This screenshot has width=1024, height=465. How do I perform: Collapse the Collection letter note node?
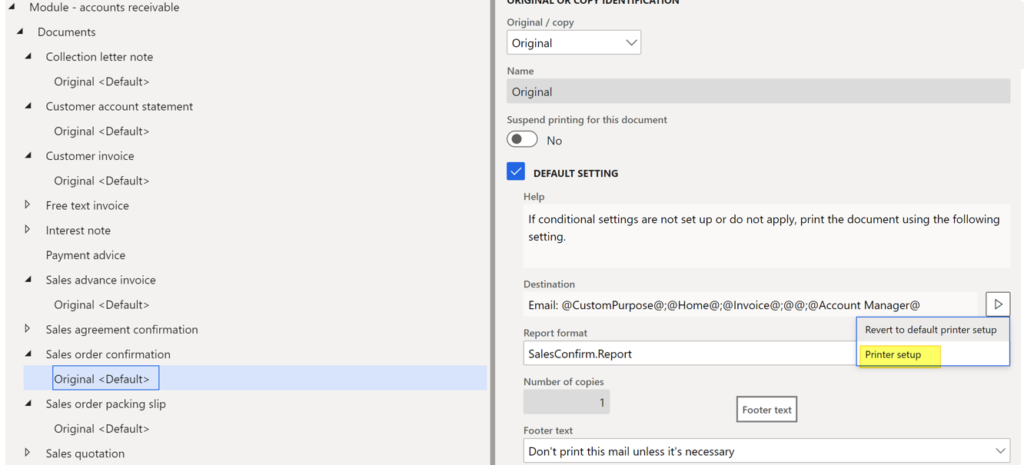pos(28,57)
